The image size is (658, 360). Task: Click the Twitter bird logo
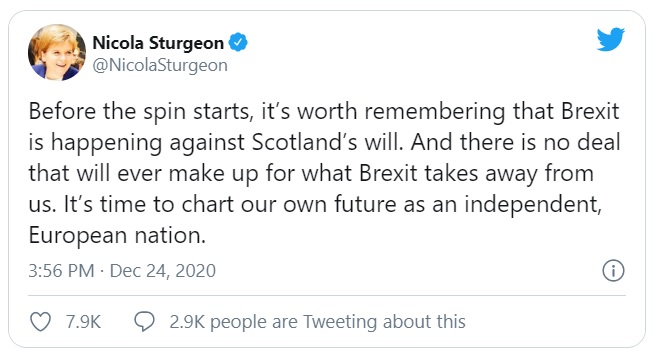pyautogui.click(x=611, y=39)
